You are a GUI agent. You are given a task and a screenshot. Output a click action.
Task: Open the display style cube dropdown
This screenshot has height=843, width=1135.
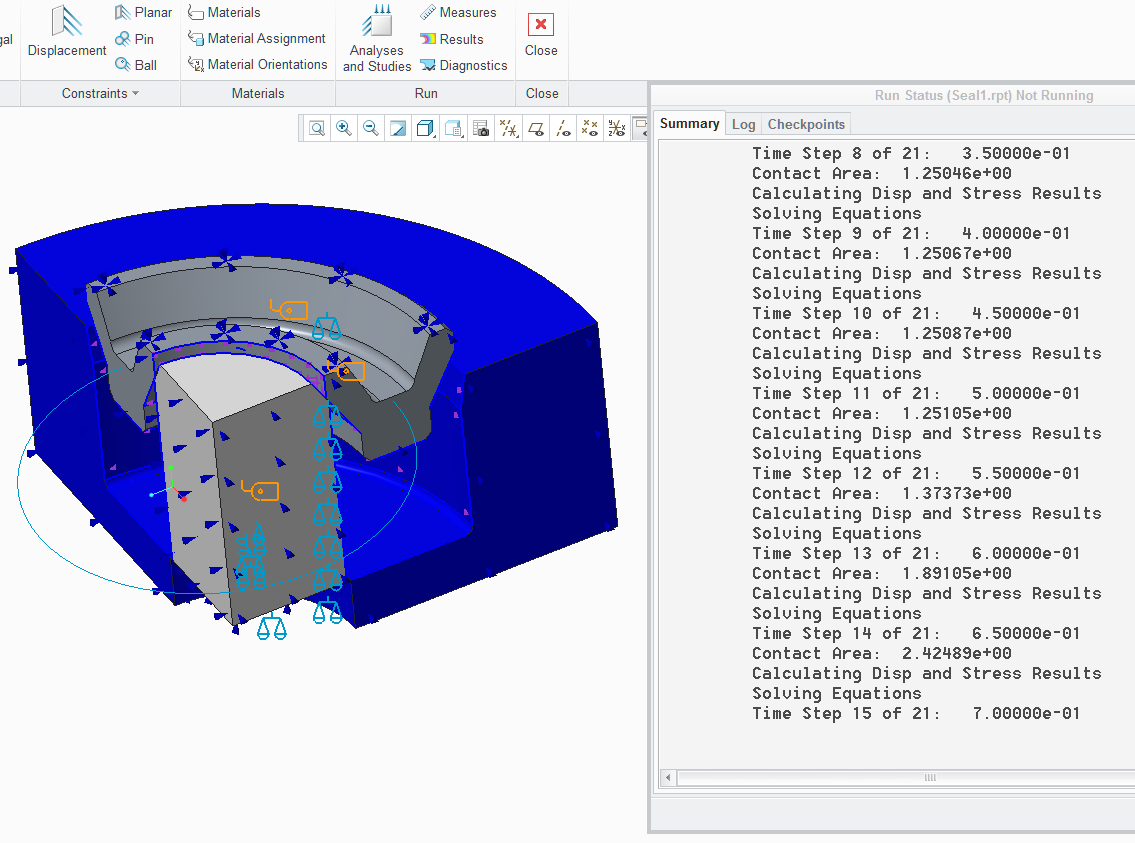click(425, 129)
